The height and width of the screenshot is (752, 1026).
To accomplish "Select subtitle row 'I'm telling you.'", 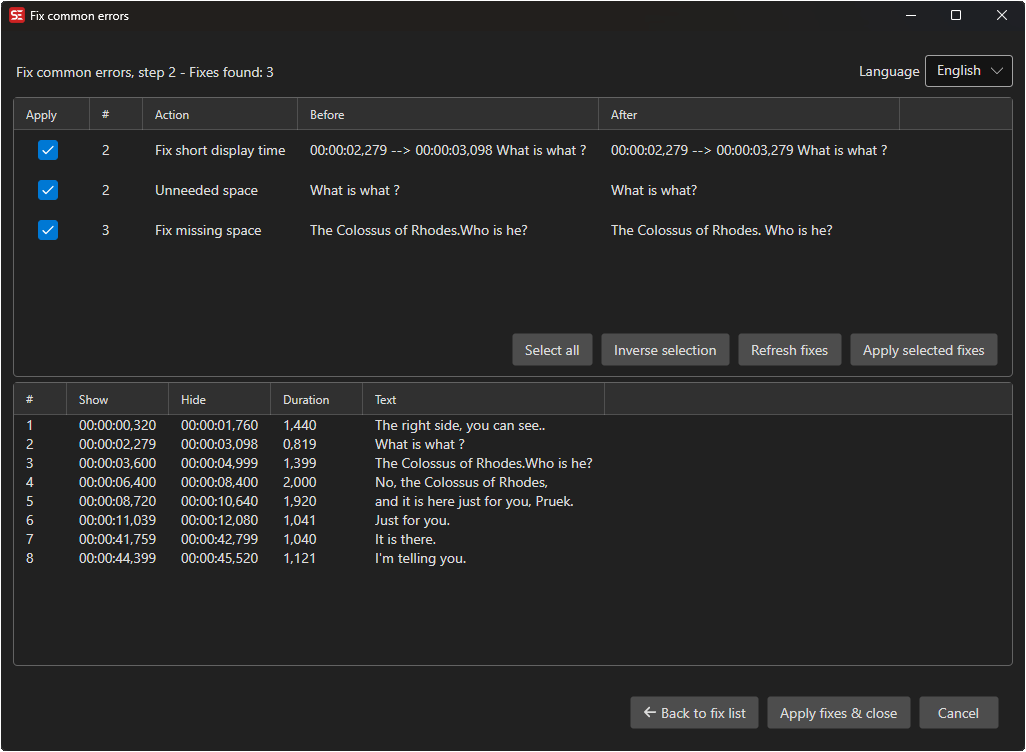I will (x=420, y=558).
